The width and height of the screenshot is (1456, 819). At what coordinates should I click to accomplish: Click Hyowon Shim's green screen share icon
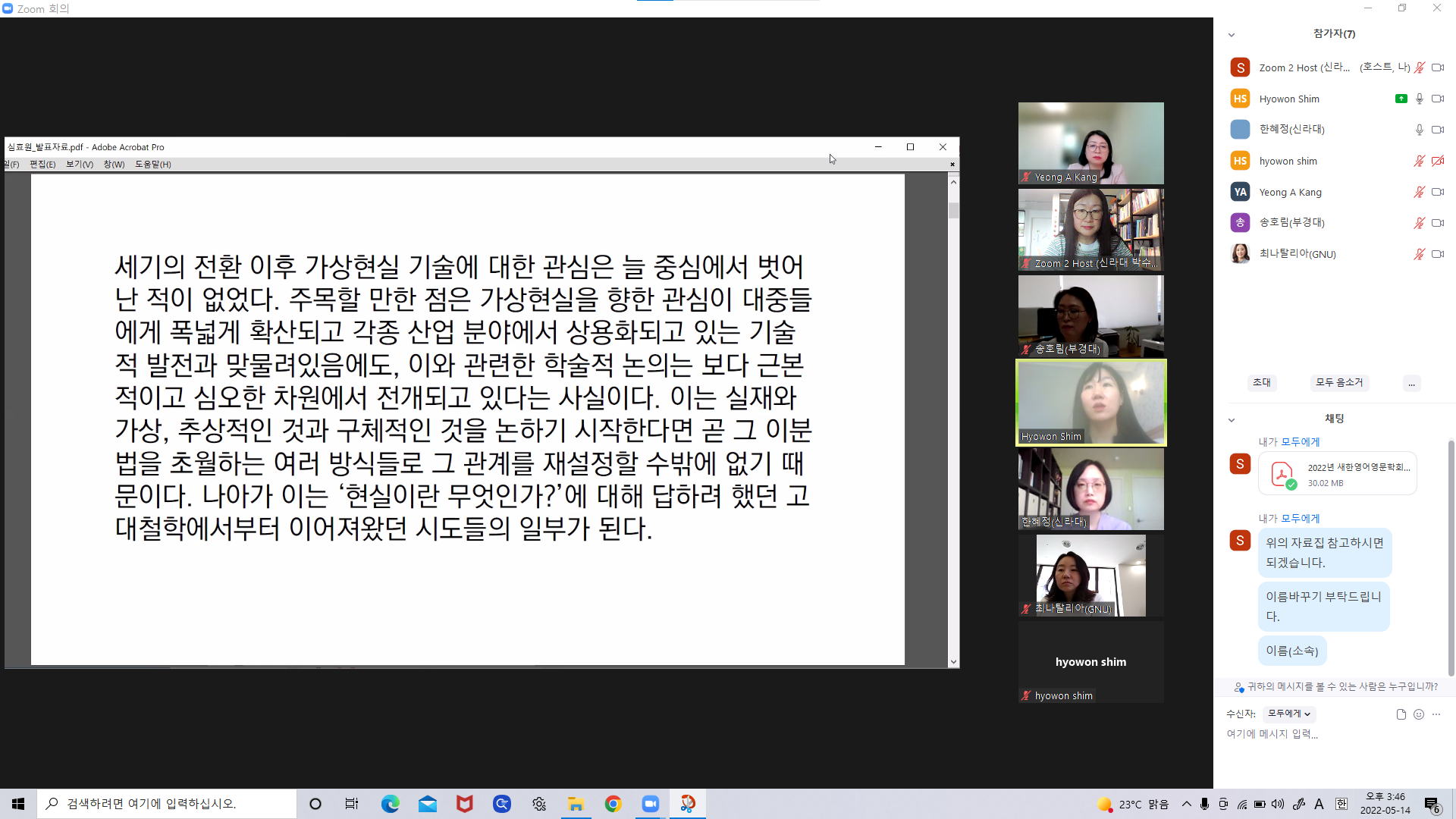point(1401,99)
